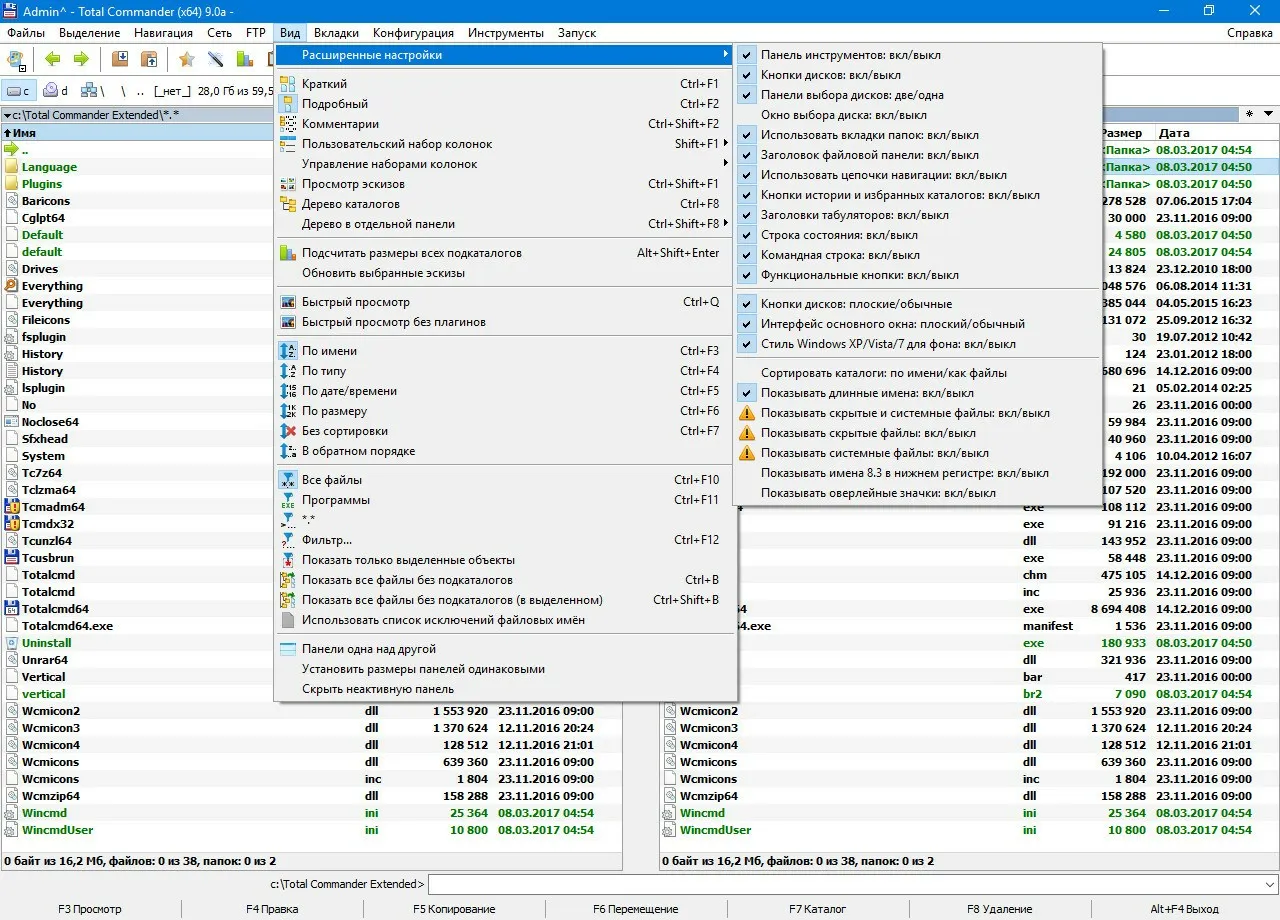This screenshot has height=920, width=1280.
Task: Click the gold star favorites toolbar icon
Action: (186, 60)
